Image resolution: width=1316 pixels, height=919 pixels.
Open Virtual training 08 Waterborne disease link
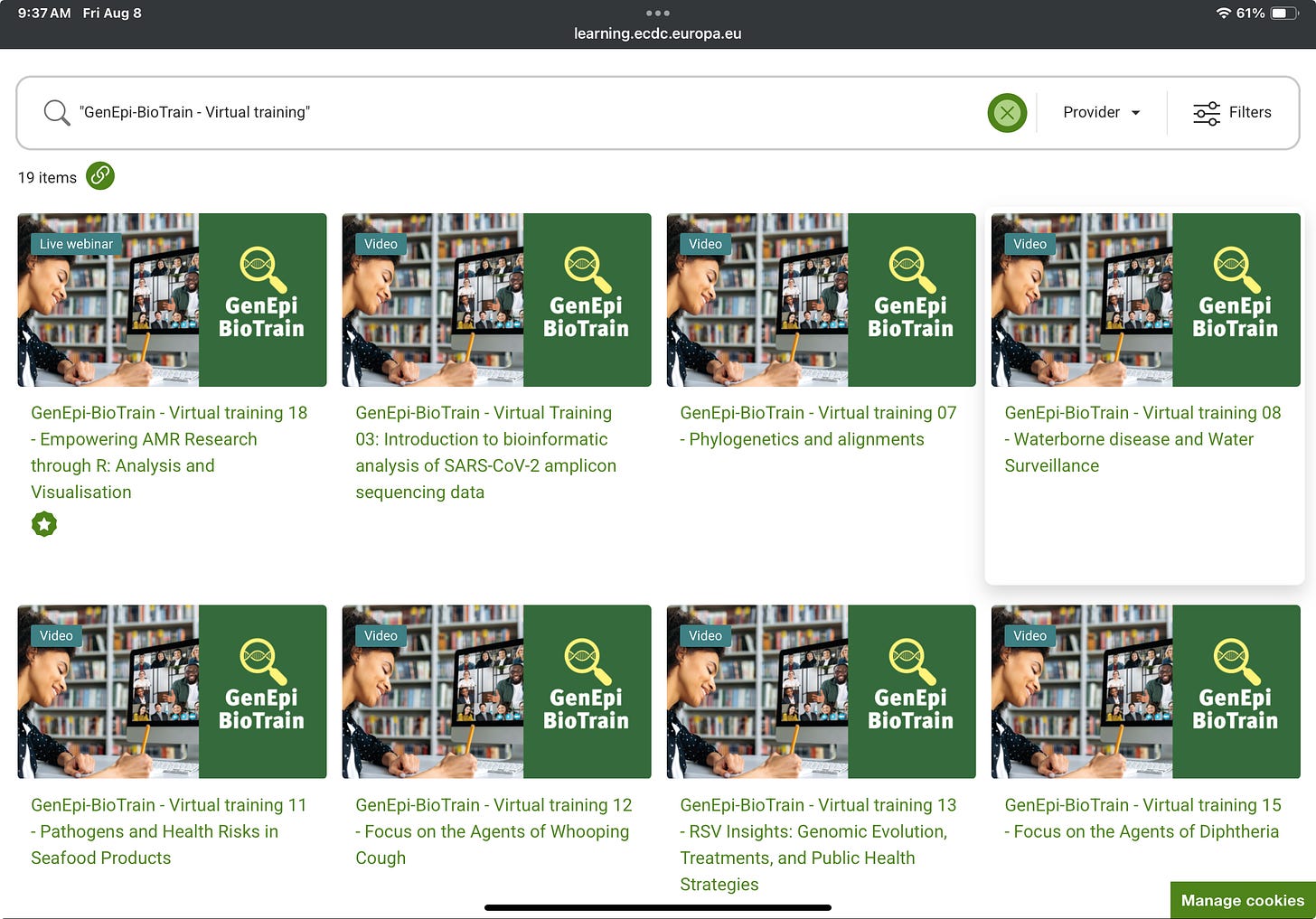tap(1142, 439)
